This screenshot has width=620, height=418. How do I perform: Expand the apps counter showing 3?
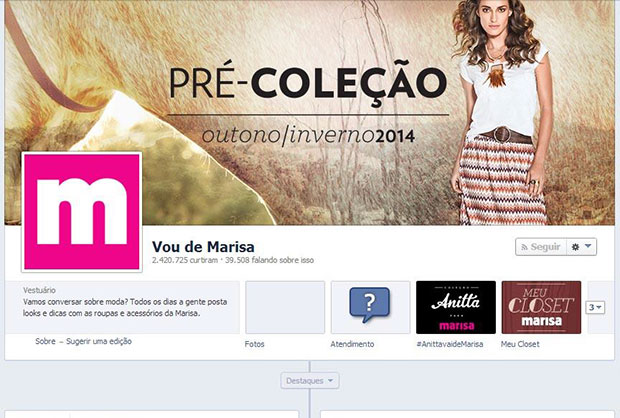[595, 307]
